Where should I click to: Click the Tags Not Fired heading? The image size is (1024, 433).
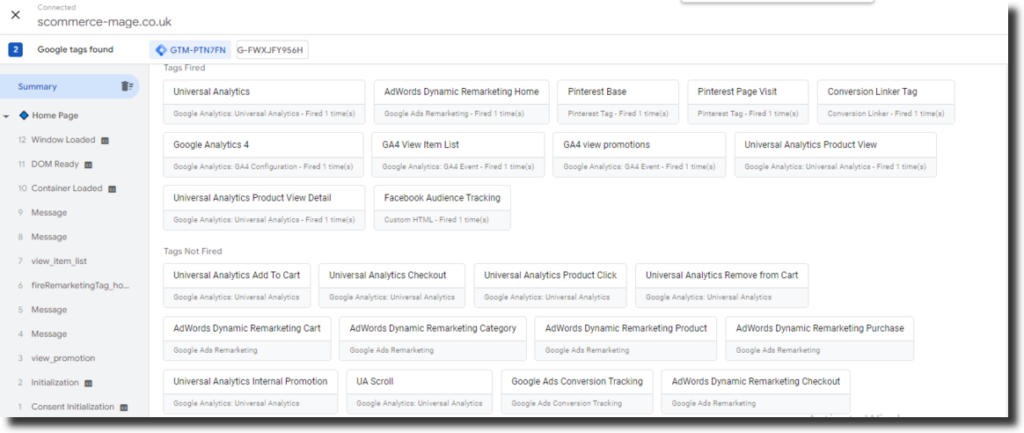pos(192,251)
